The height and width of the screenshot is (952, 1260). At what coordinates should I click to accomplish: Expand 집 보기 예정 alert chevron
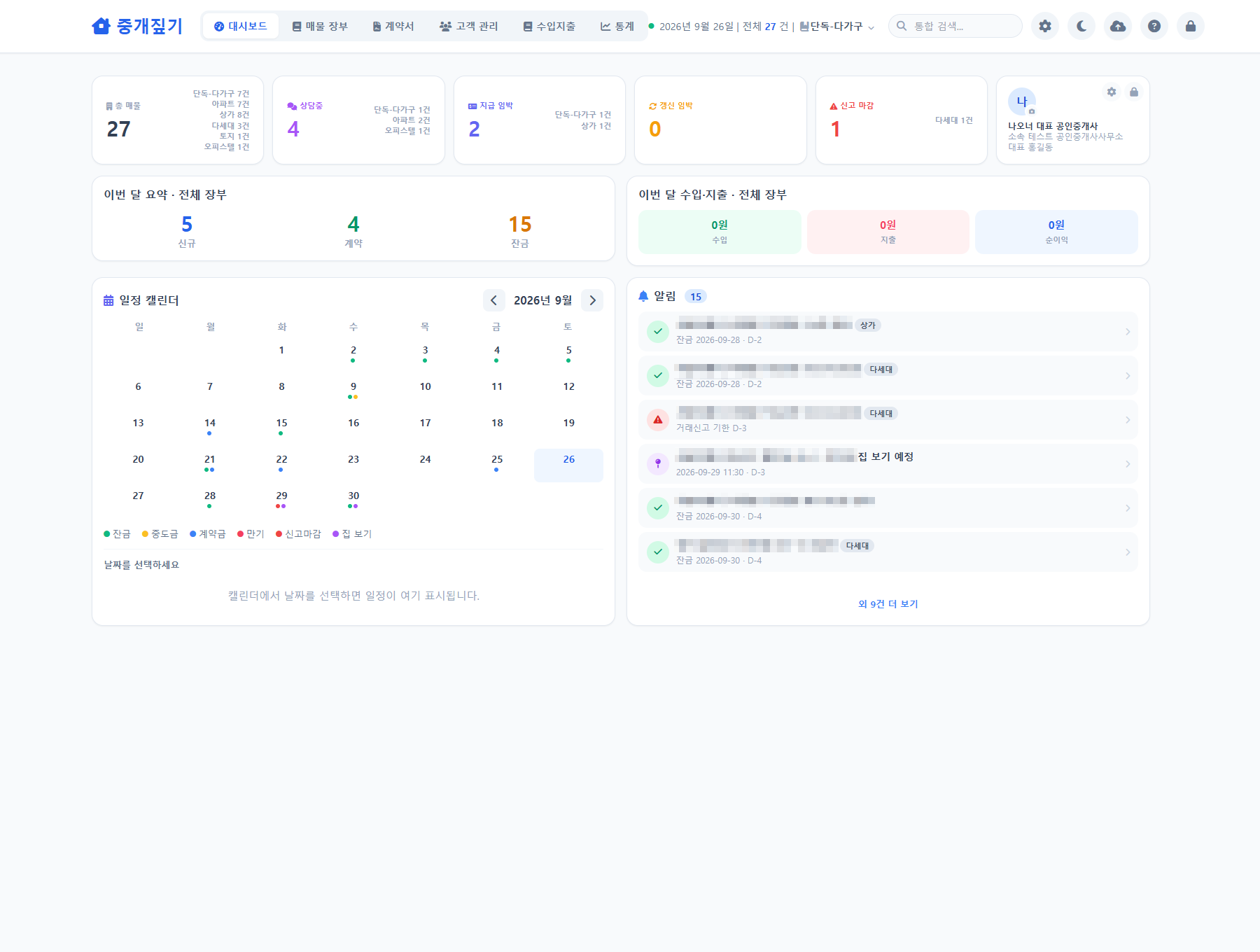(x=1128, y=464)
